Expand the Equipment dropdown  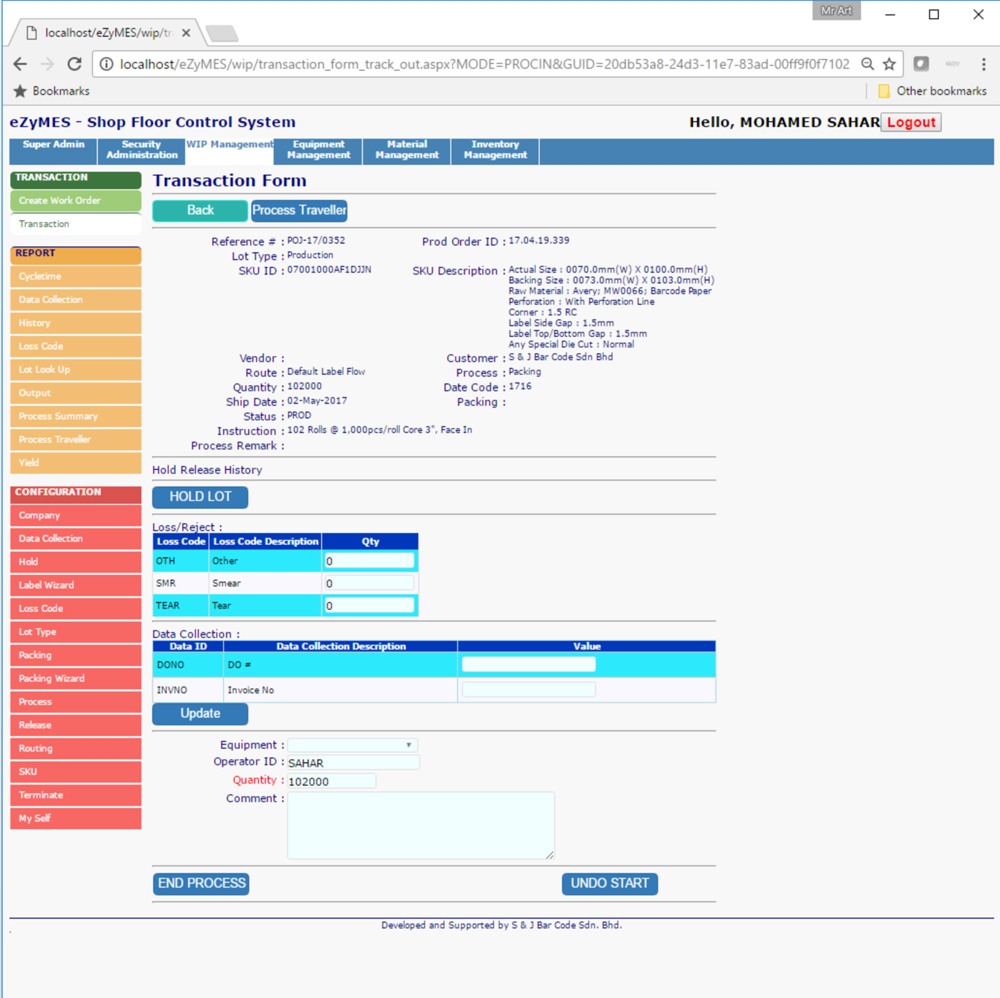(x=352, y=745)
